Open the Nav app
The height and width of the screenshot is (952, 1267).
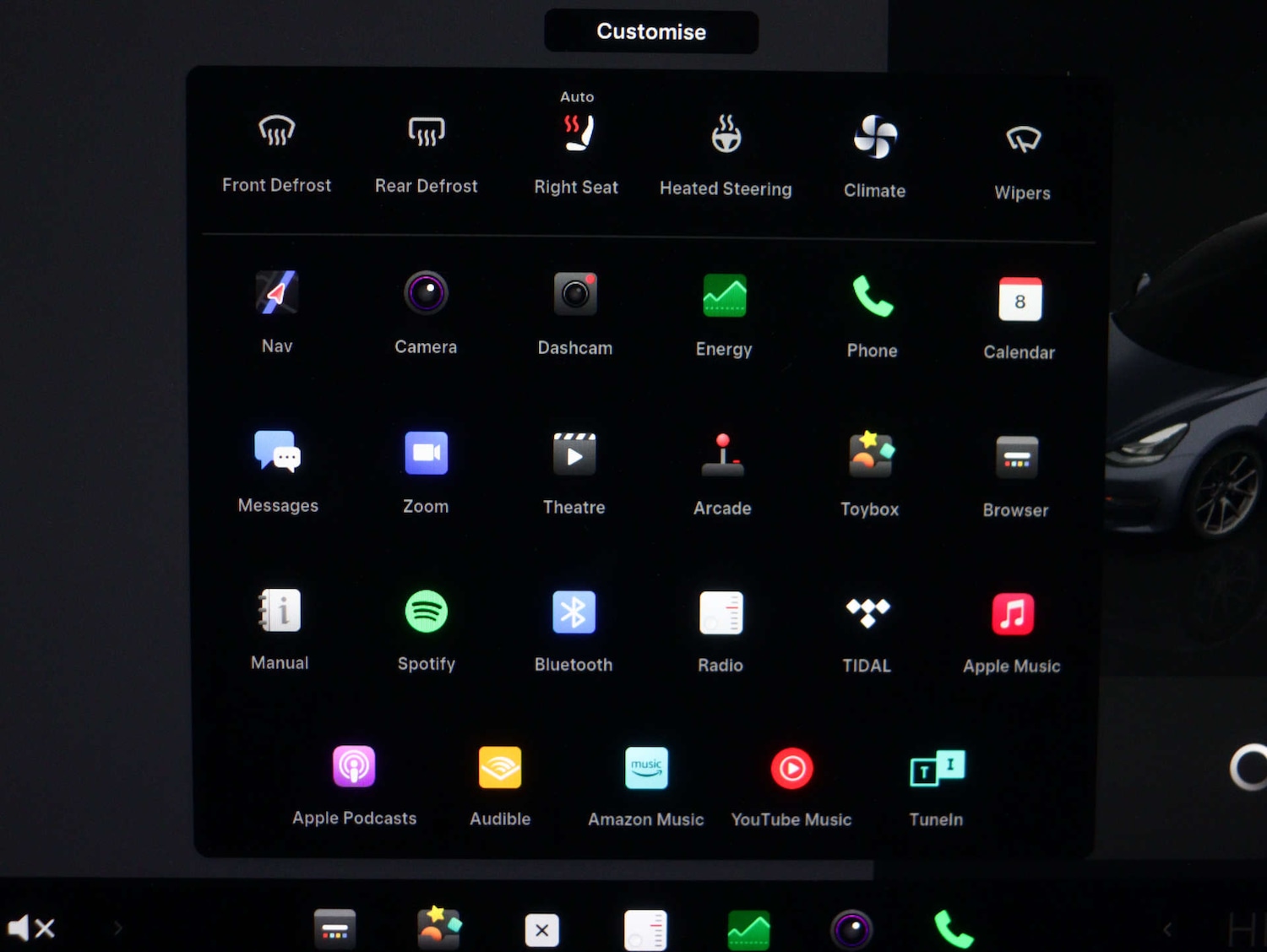pyautogui.click(x=276, y=294)
